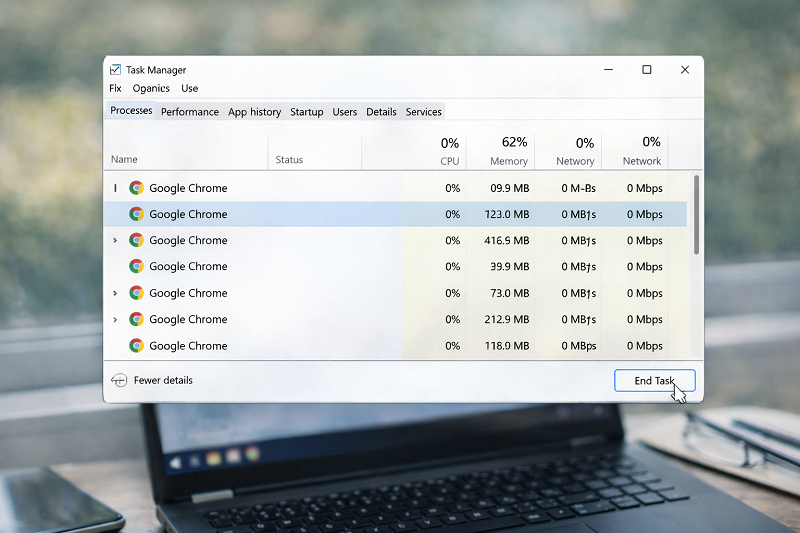Maximize the Task Manager window

coord(646,69)
